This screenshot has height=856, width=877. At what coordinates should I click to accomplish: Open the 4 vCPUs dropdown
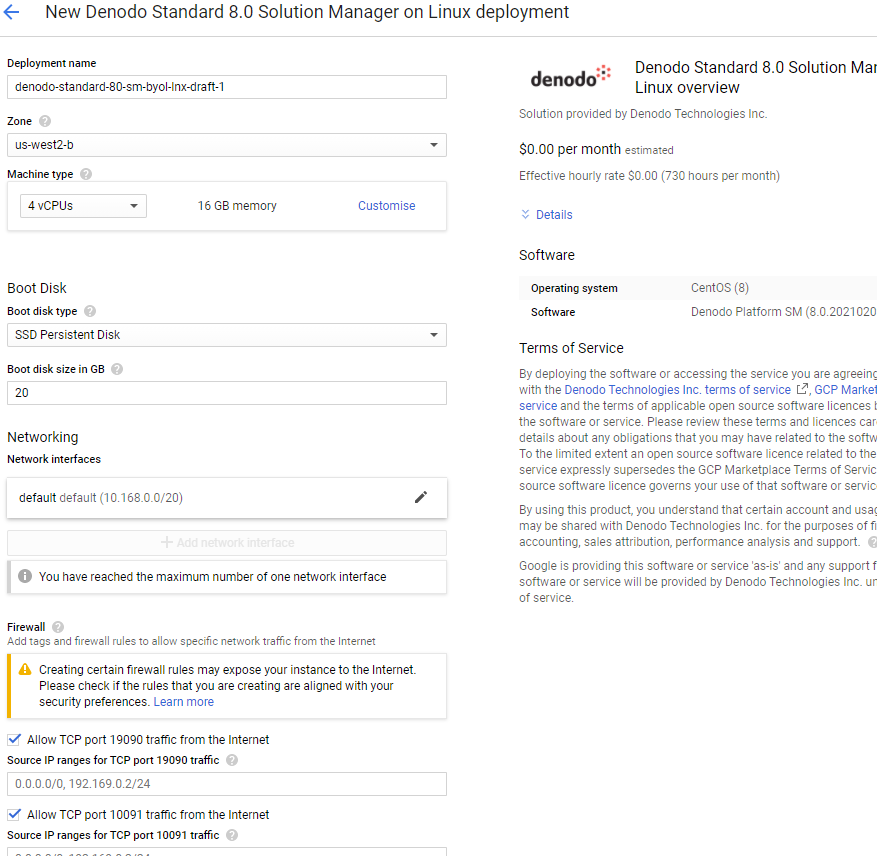(83, 206)
